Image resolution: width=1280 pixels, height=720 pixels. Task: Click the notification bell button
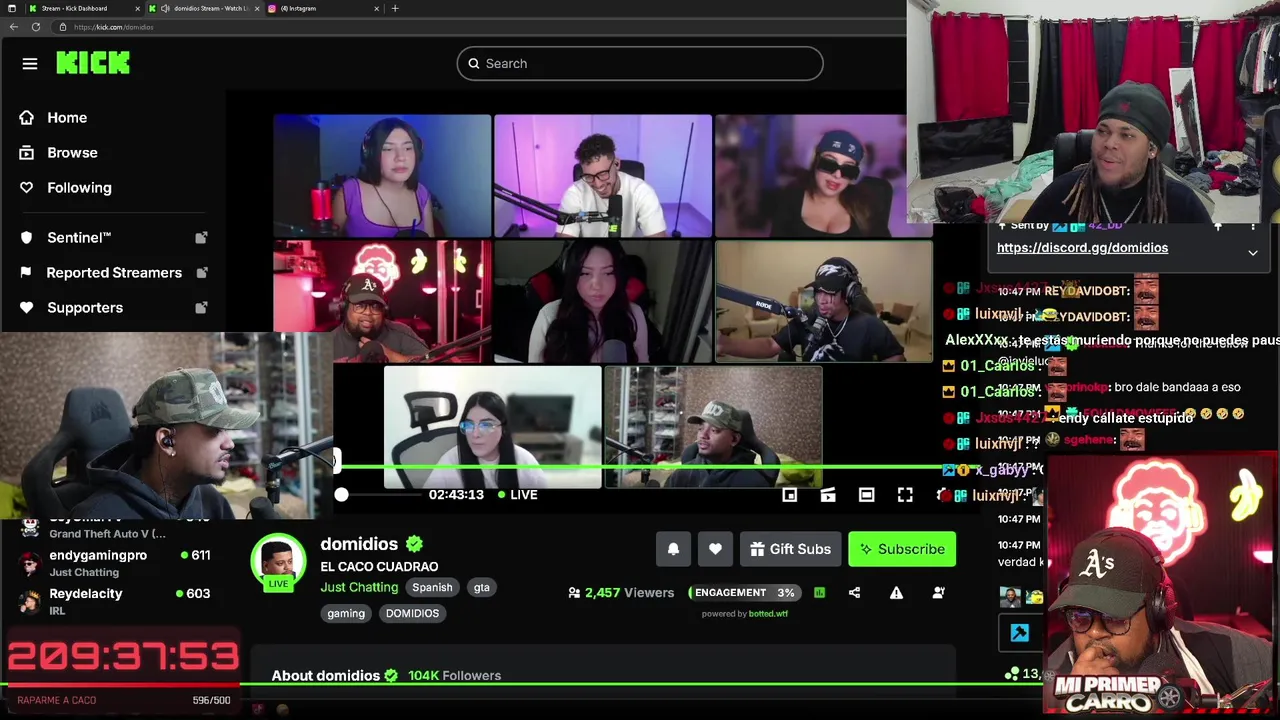(673, 549)
